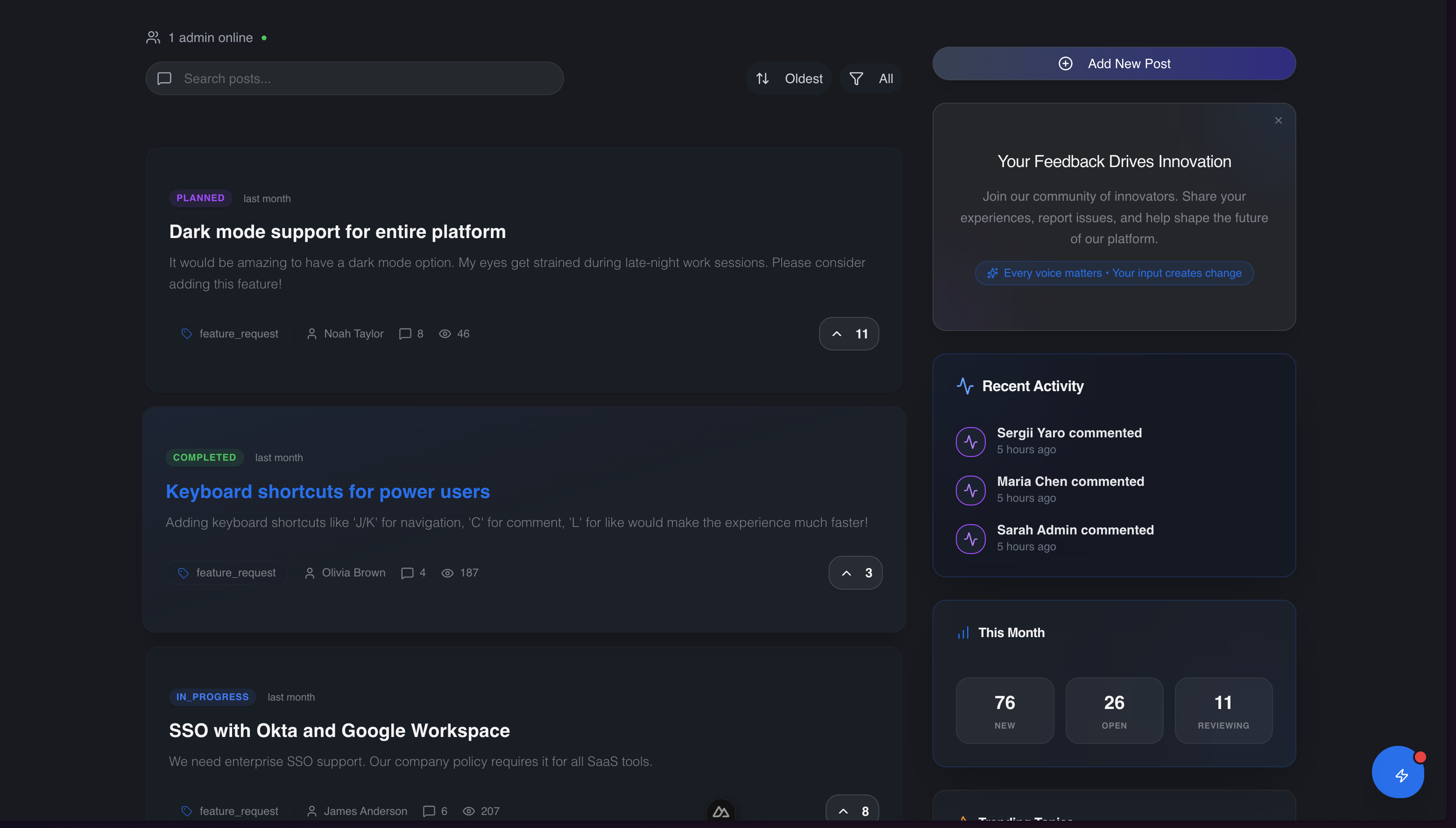Open Keyboard shortcuts for power users post
Viewport: 1456px width, 828px height.
pos(327,491)
